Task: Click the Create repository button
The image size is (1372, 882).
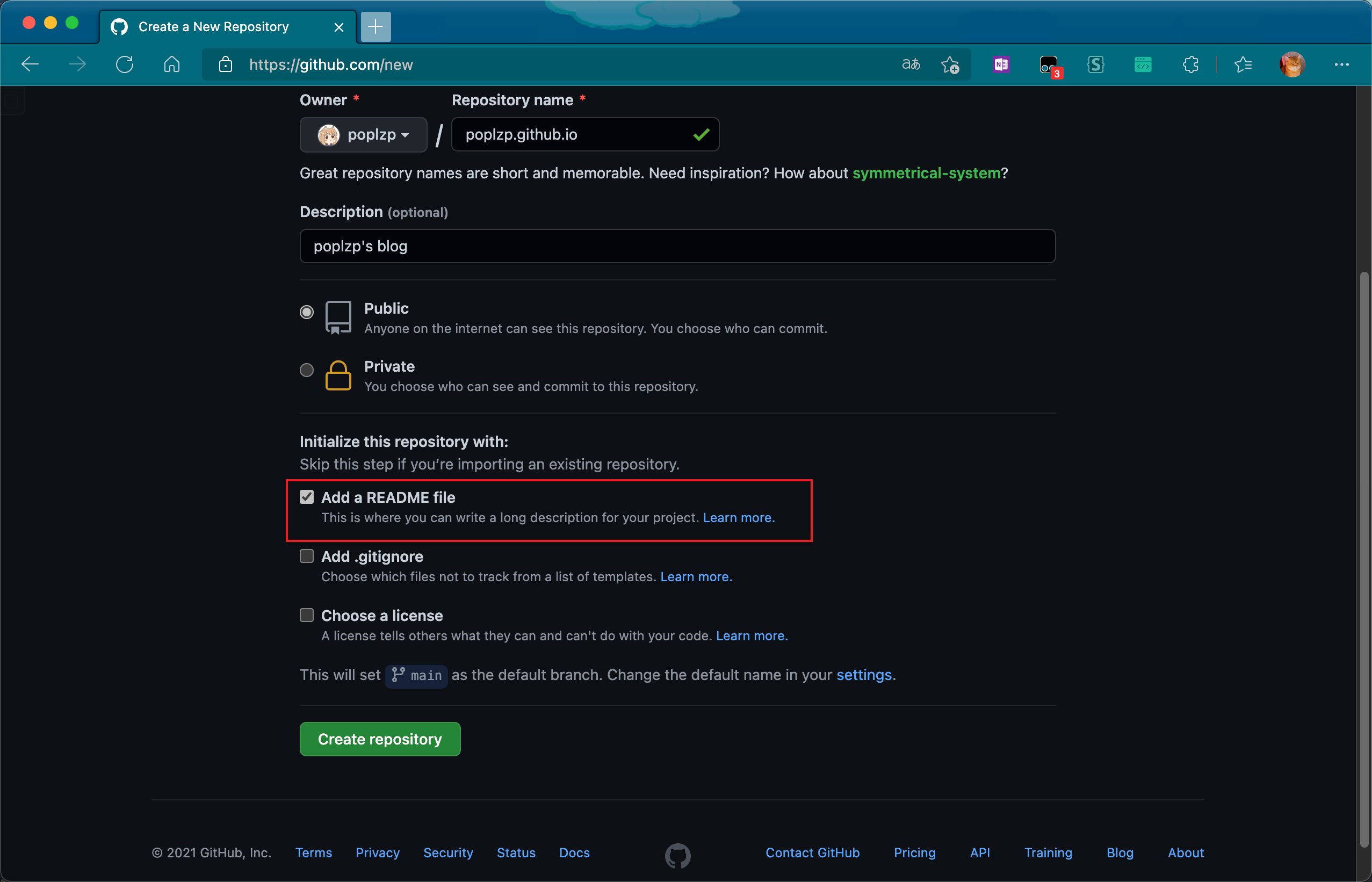Action: tap(380, 739)
